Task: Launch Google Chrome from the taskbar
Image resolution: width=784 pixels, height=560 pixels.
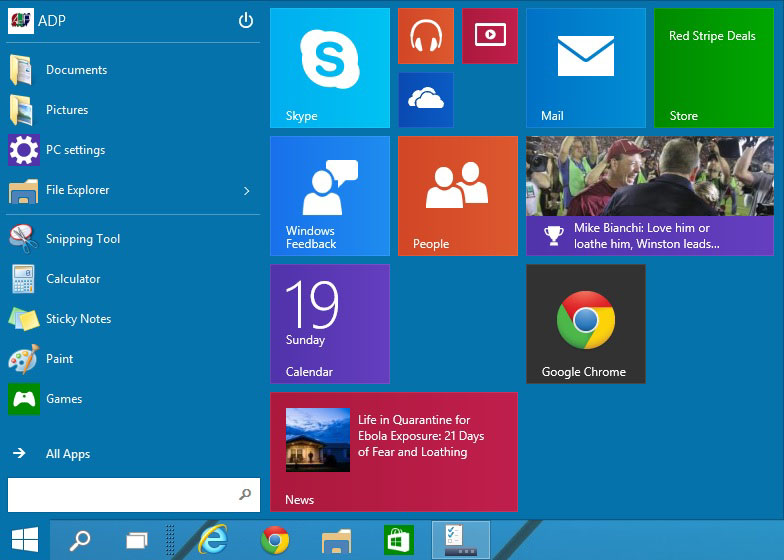Action: pyautogui.click(x=274, y=540)
